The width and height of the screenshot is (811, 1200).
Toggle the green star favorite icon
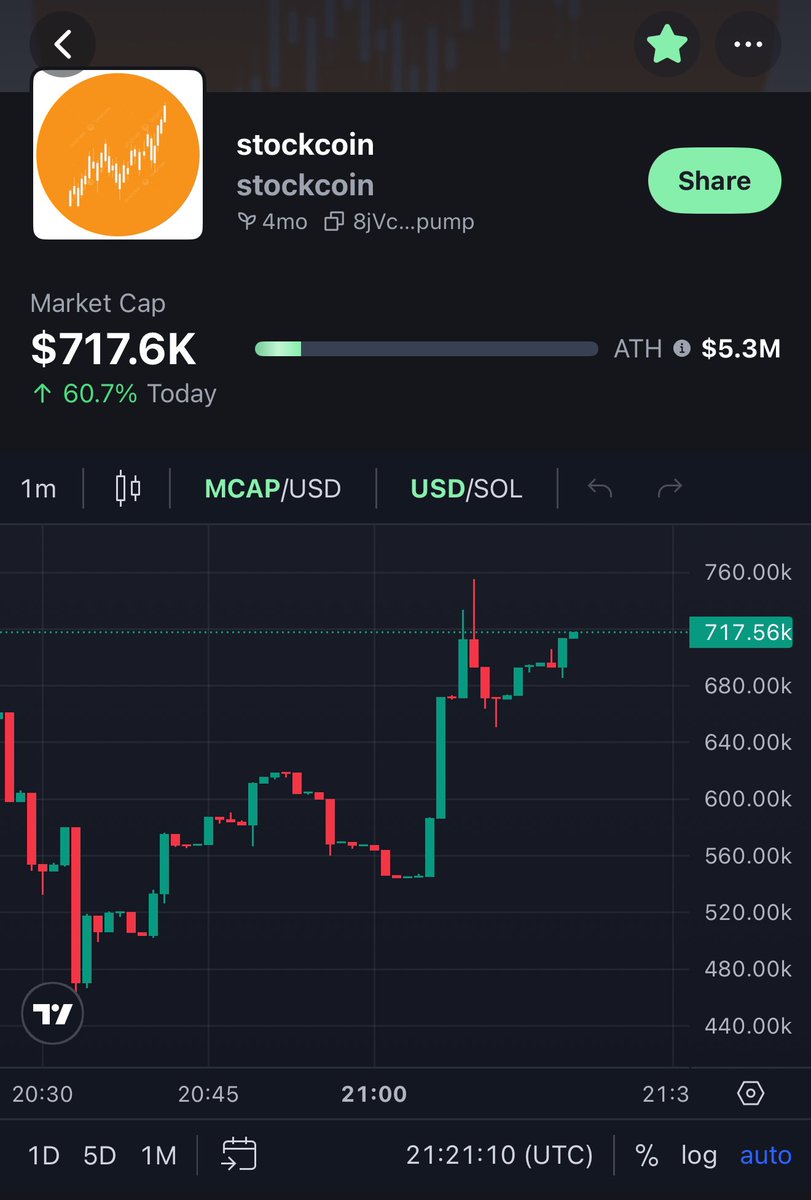coord(667,45)
